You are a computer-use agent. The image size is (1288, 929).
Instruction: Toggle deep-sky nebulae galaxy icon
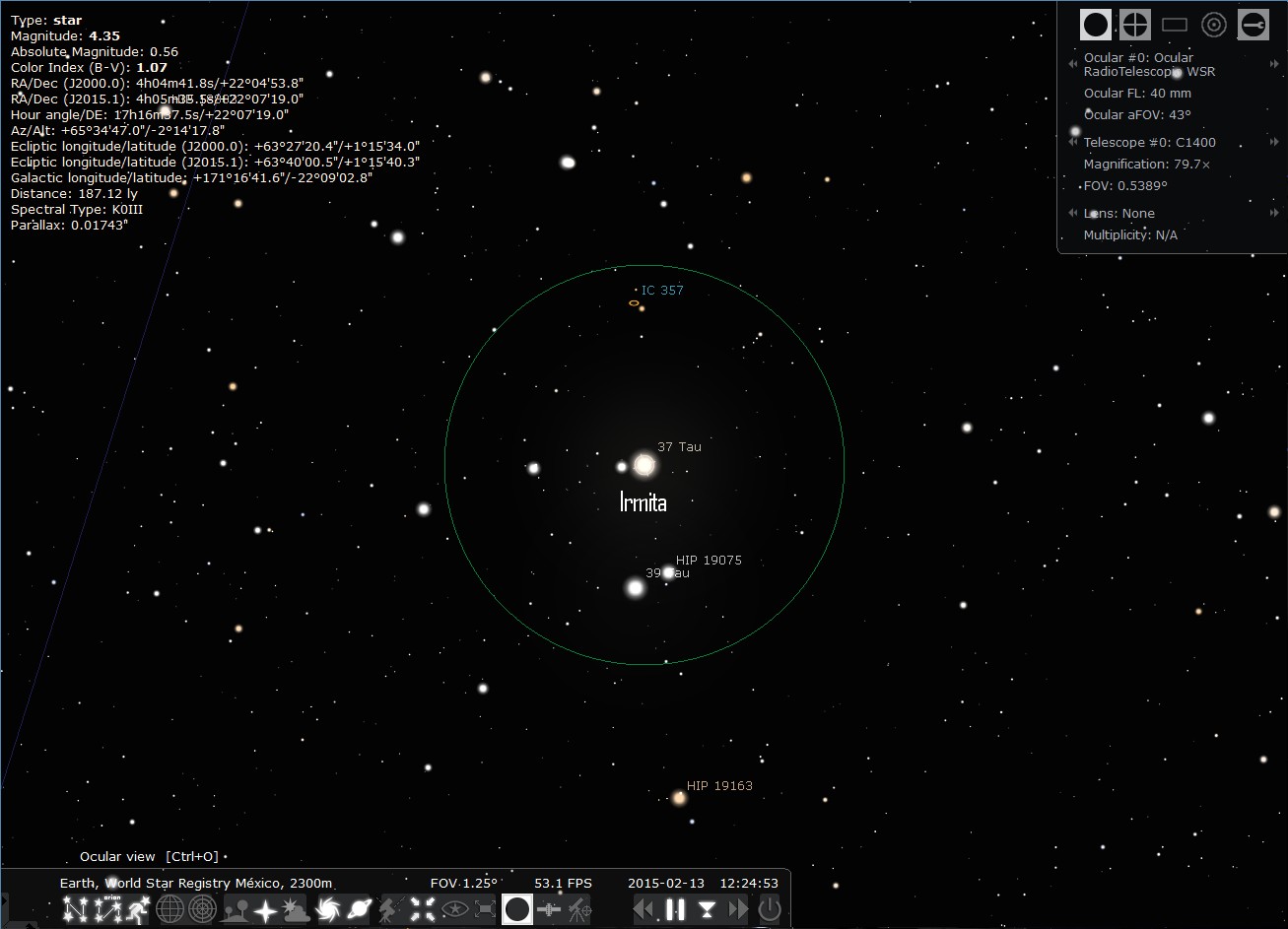pos(329,909)
